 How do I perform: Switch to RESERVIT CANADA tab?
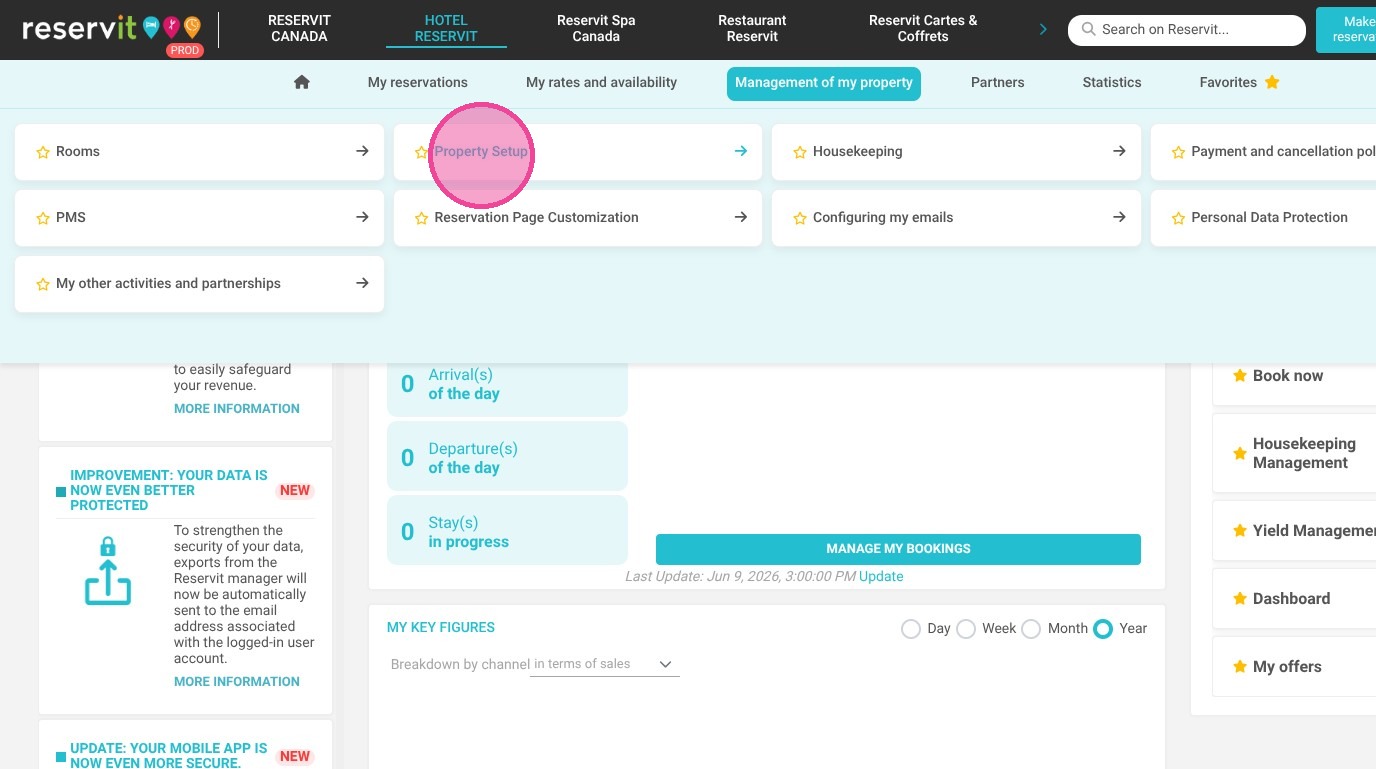click(x=299, y=28)
